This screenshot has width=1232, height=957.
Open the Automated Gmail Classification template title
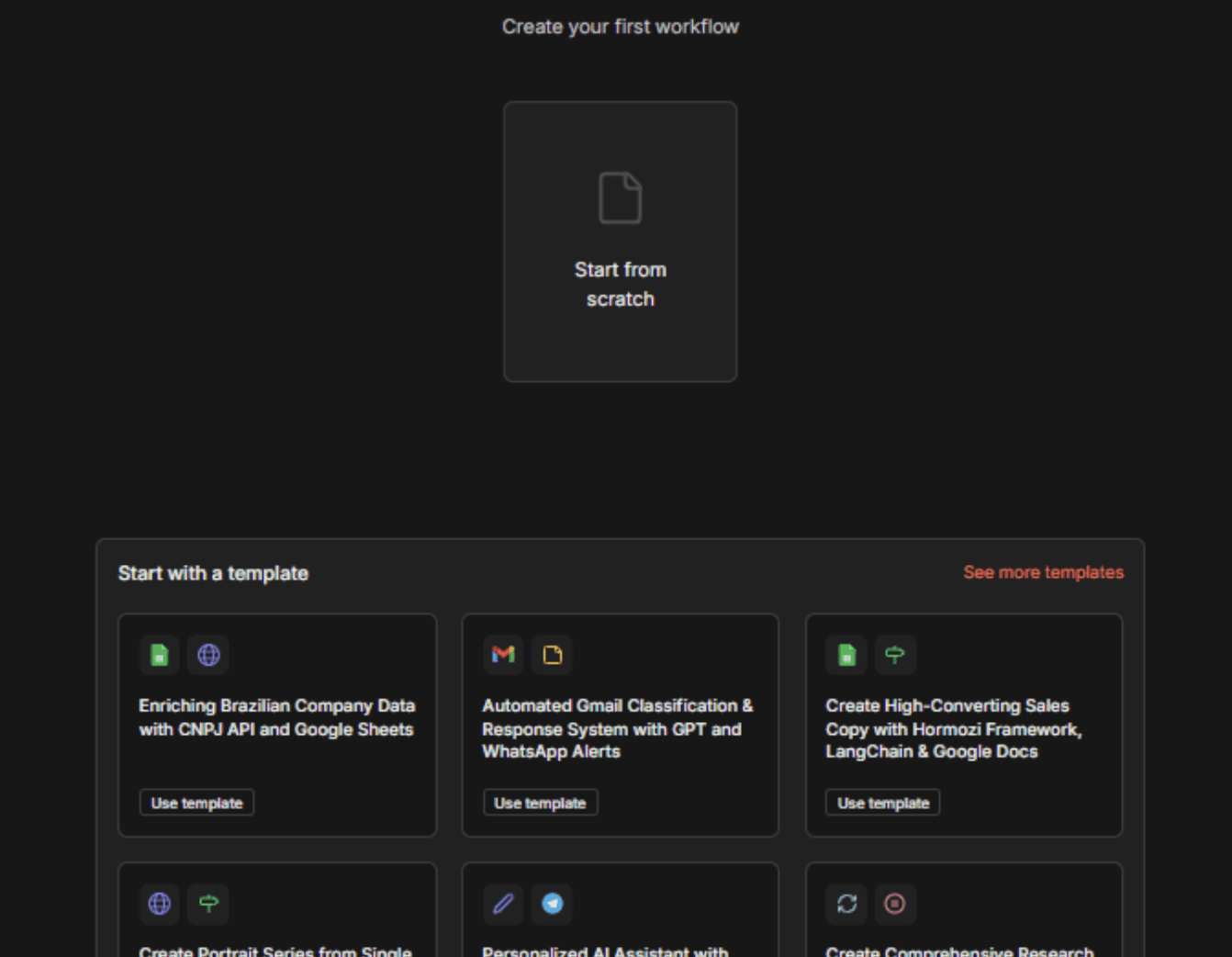tap(617, 728)
